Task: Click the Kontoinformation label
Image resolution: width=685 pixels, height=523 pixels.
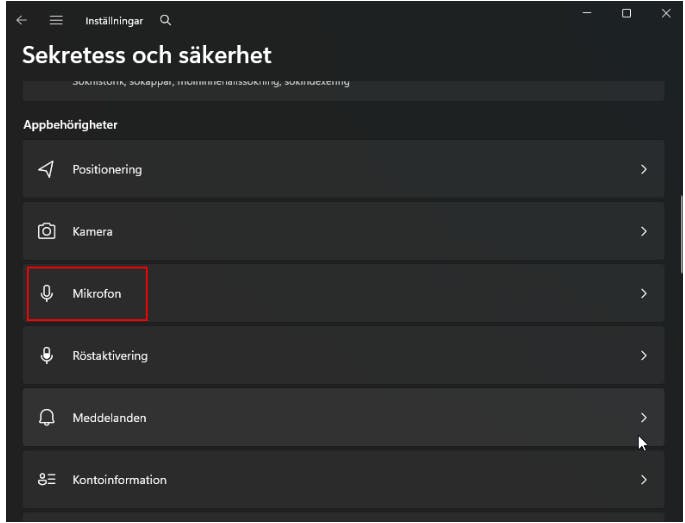Action: (119, 480)
